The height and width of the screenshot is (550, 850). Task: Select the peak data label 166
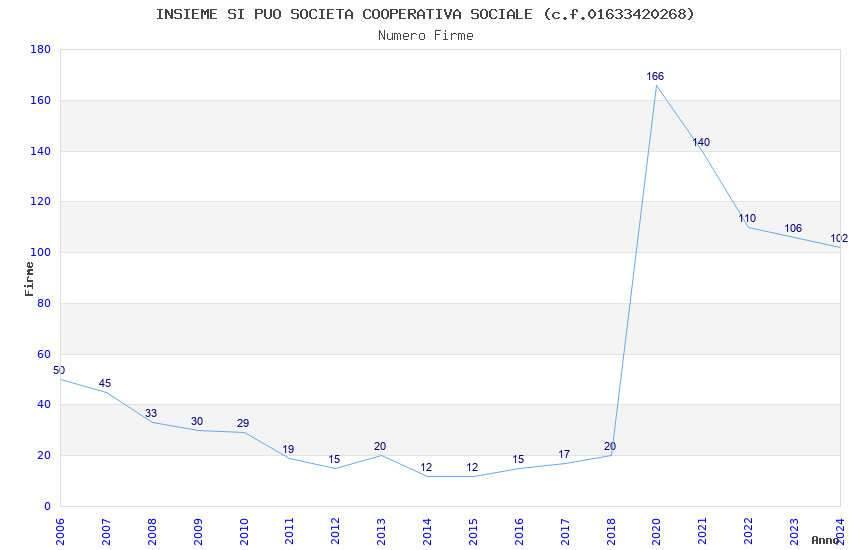coord(655,76)
